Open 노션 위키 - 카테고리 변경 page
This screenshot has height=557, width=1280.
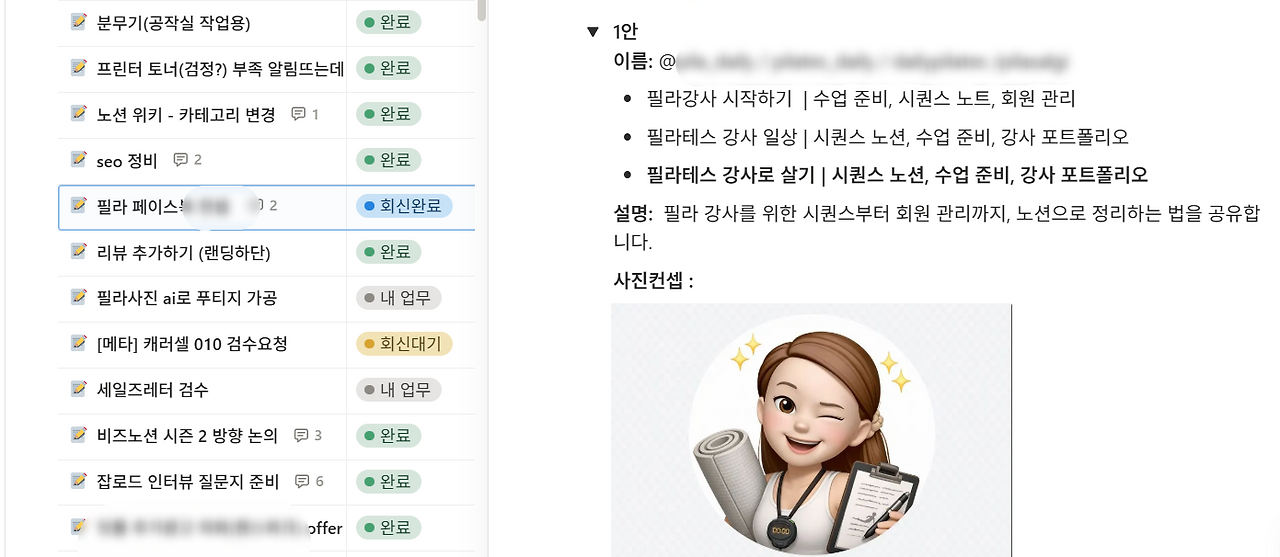pos(186,115)
